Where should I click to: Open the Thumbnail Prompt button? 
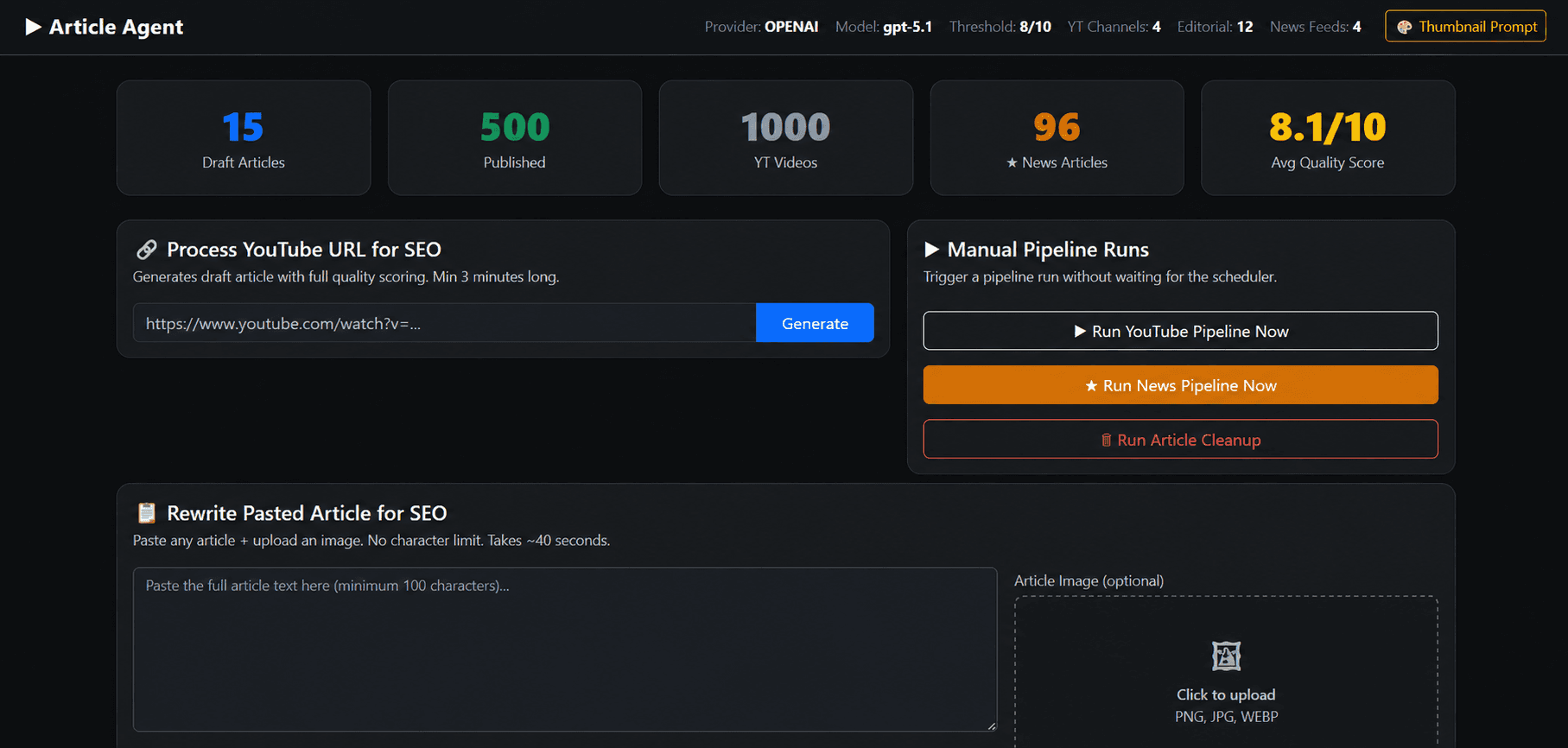point(1465,26)
